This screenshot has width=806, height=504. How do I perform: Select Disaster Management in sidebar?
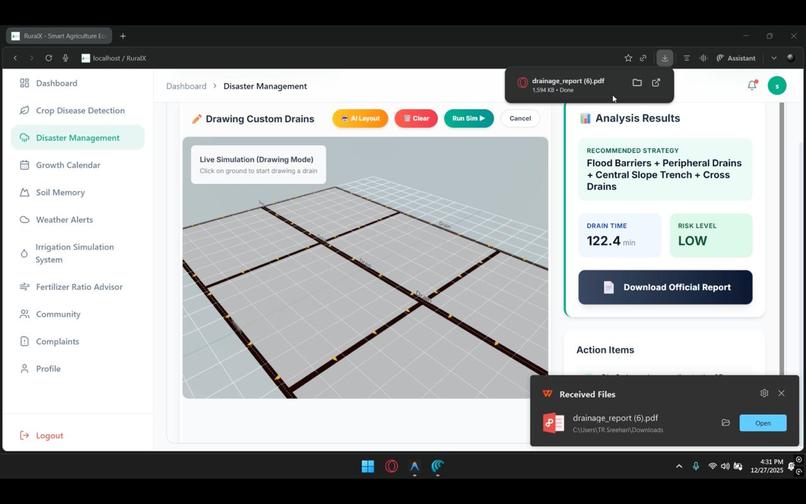click(78, 138)
